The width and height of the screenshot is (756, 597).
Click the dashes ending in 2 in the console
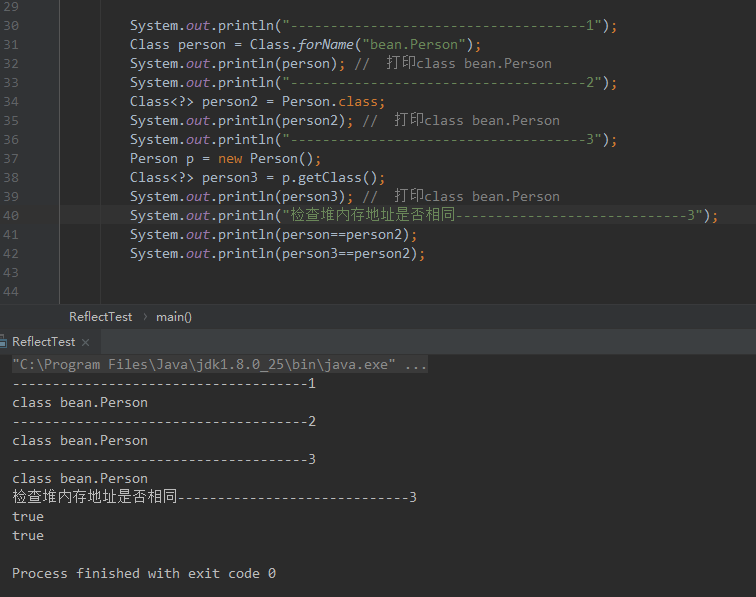pyautogui.click(x=164, y=421)
